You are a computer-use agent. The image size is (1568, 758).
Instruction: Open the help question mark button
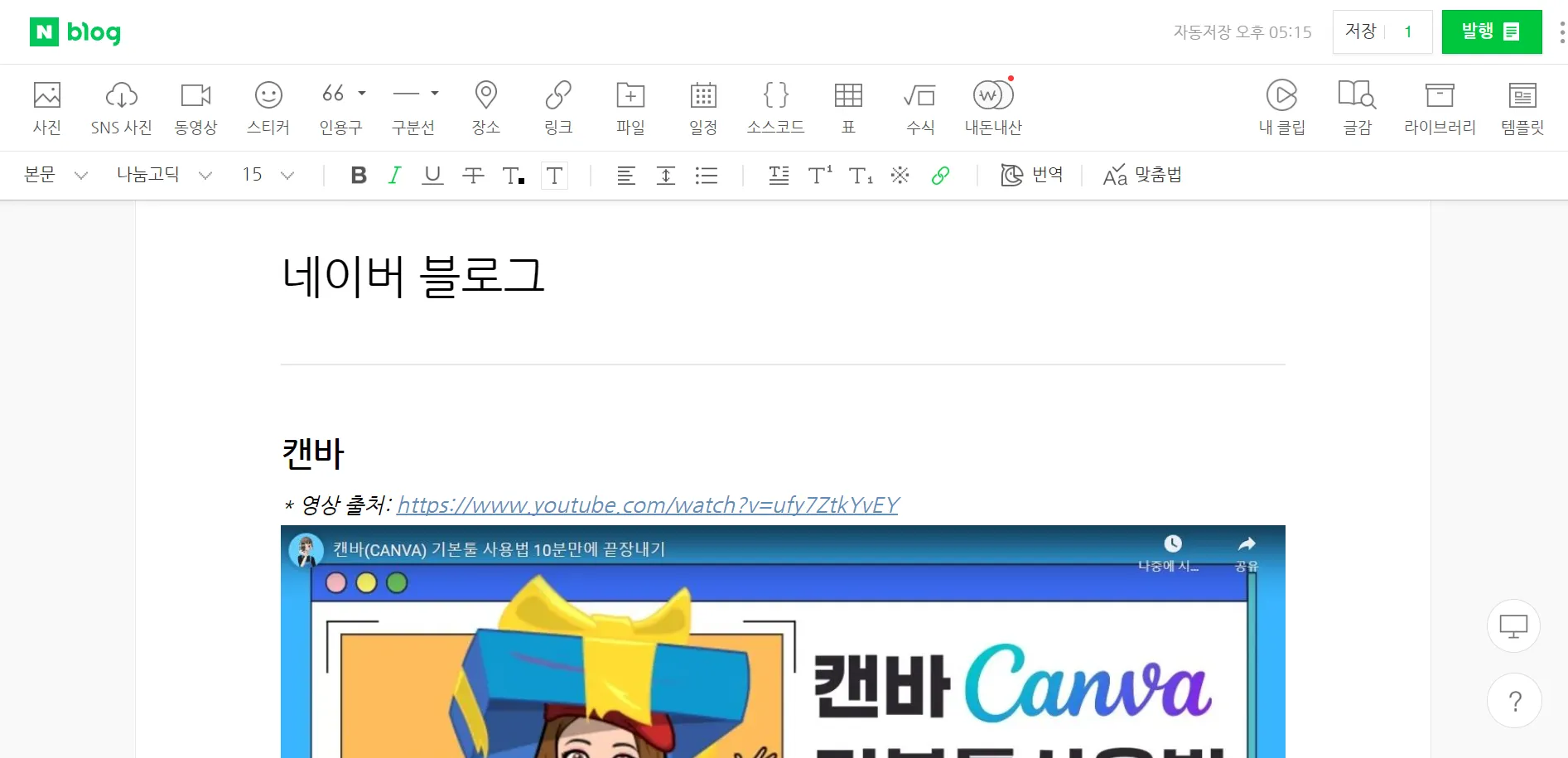(1514, 701)
